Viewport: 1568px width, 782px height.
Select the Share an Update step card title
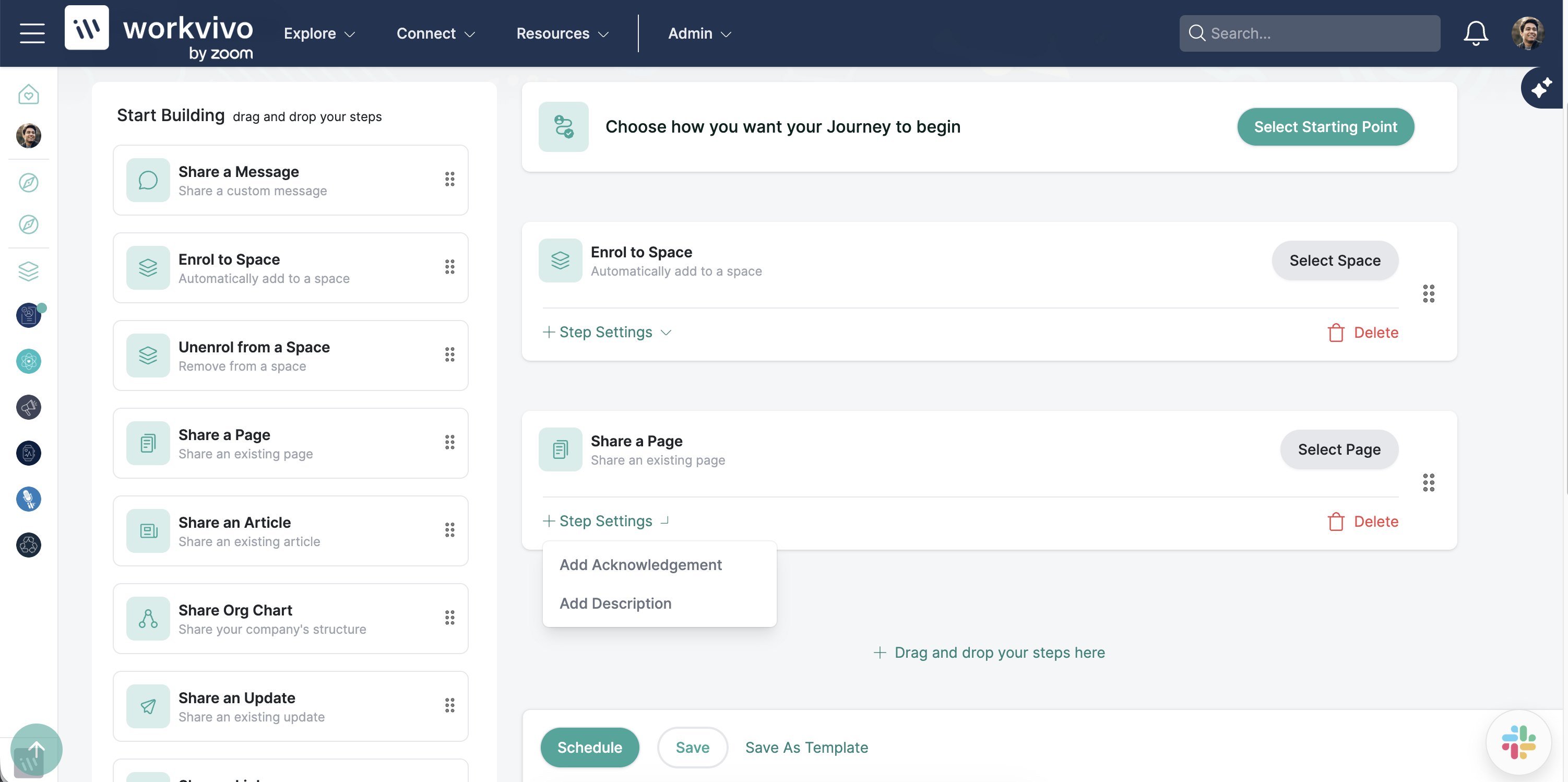click(237, 697)
